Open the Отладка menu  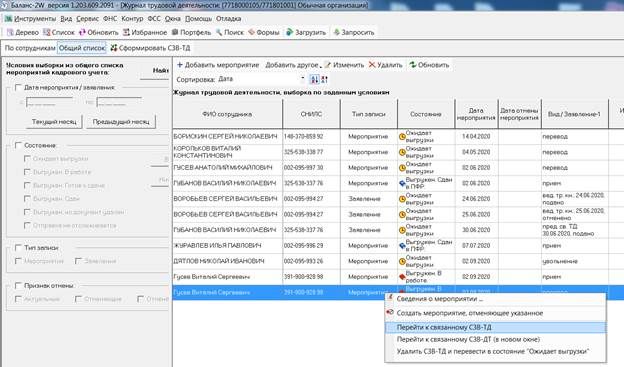point(228,19)
